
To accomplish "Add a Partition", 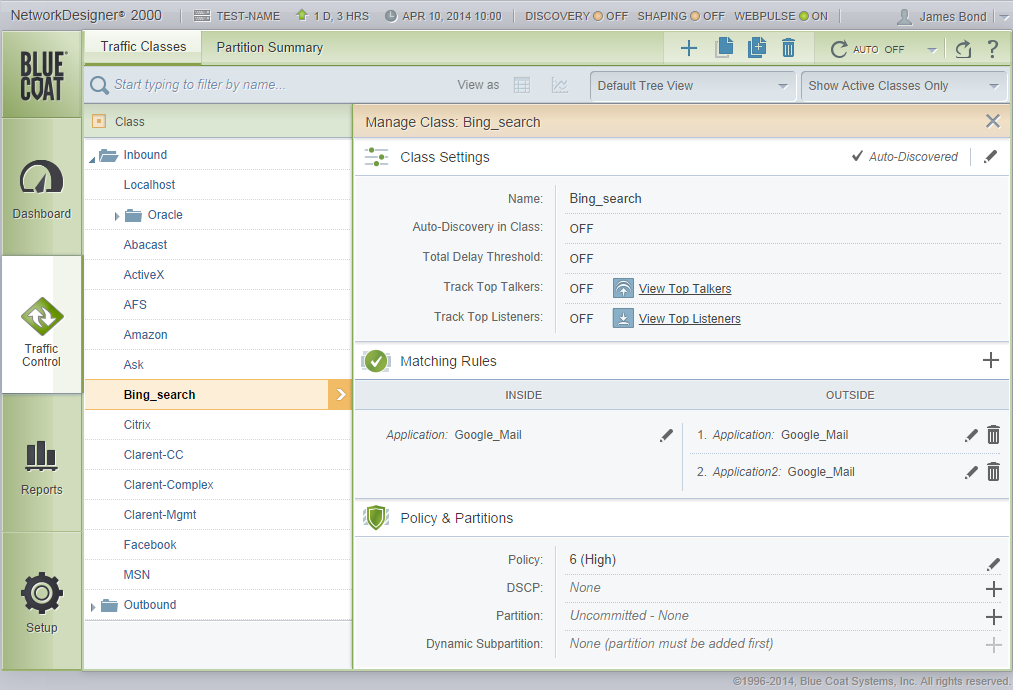I will (994, 617).
